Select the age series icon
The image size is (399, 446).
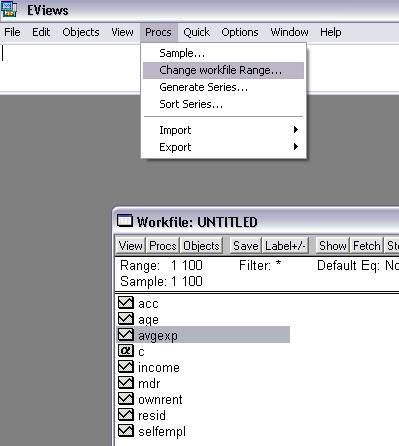tap(126, 319)
